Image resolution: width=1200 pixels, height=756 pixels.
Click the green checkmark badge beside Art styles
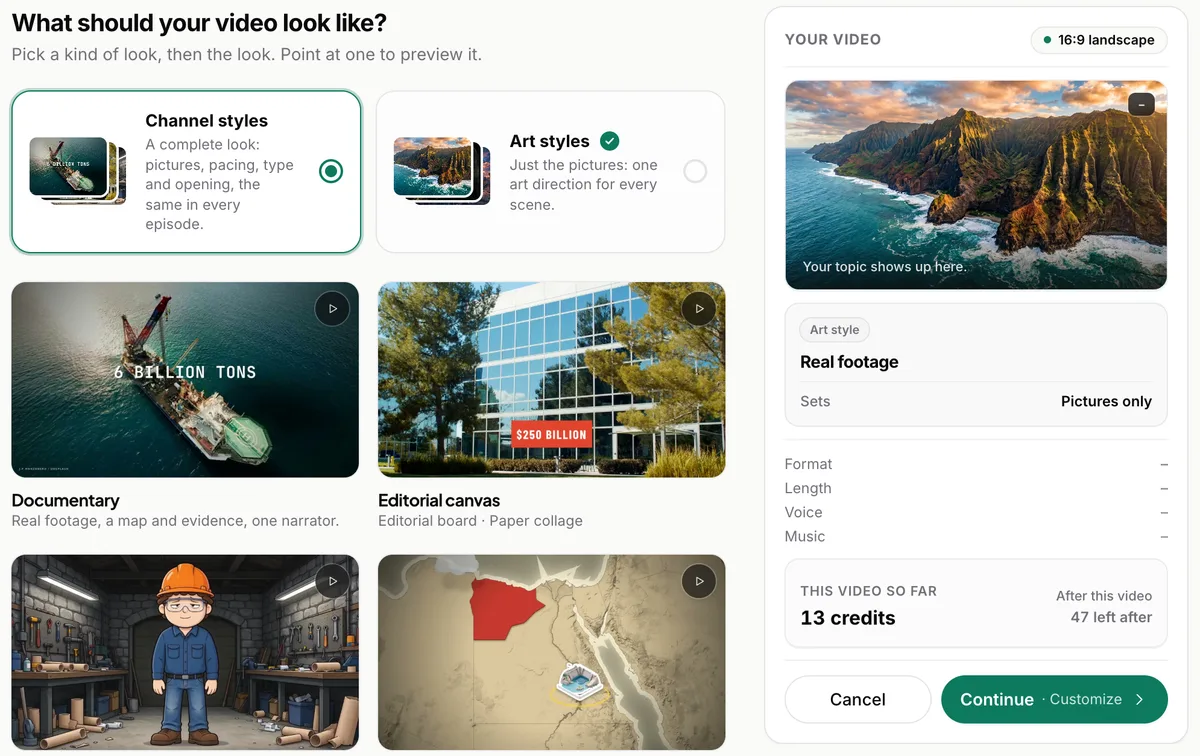(x=609, y=141)
